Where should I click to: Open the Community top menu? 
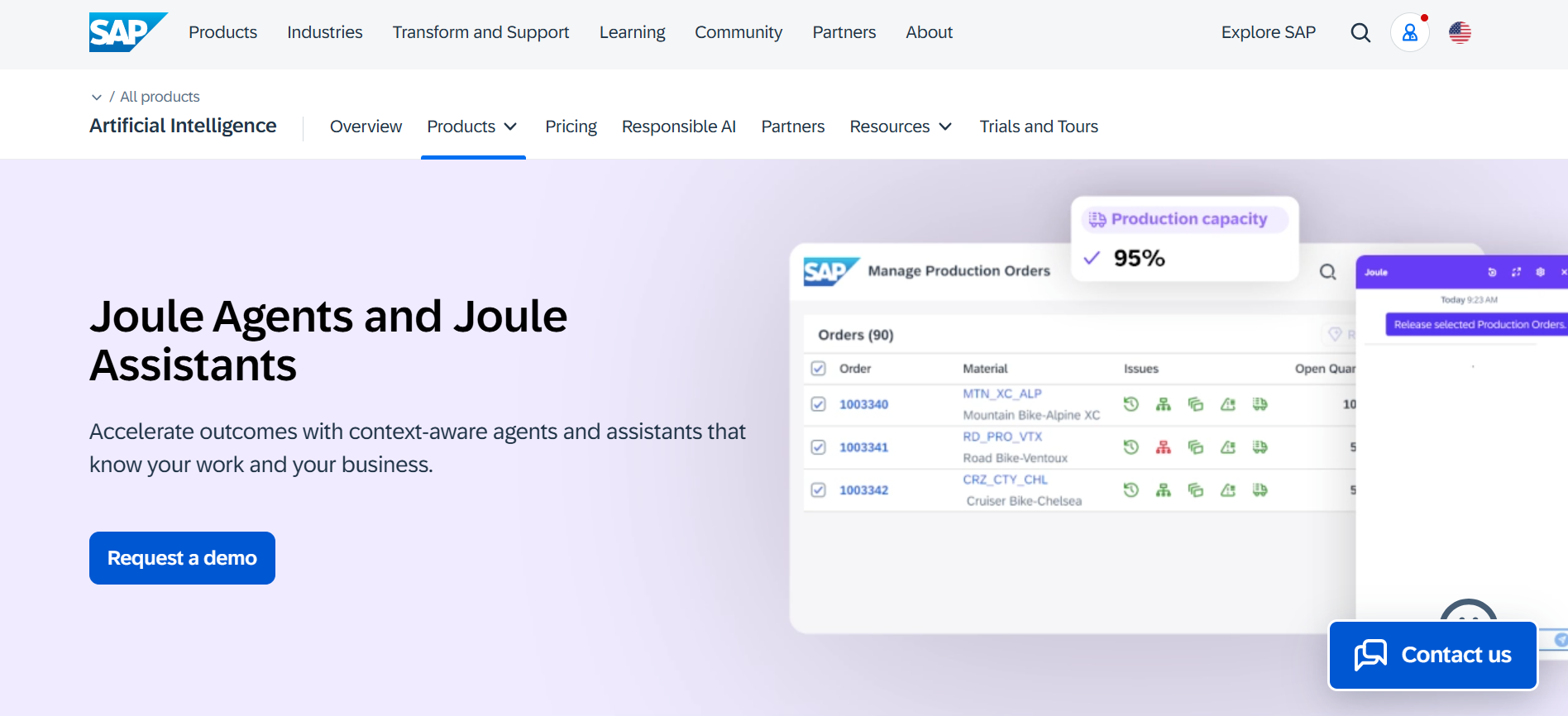[x=739, y=32]
